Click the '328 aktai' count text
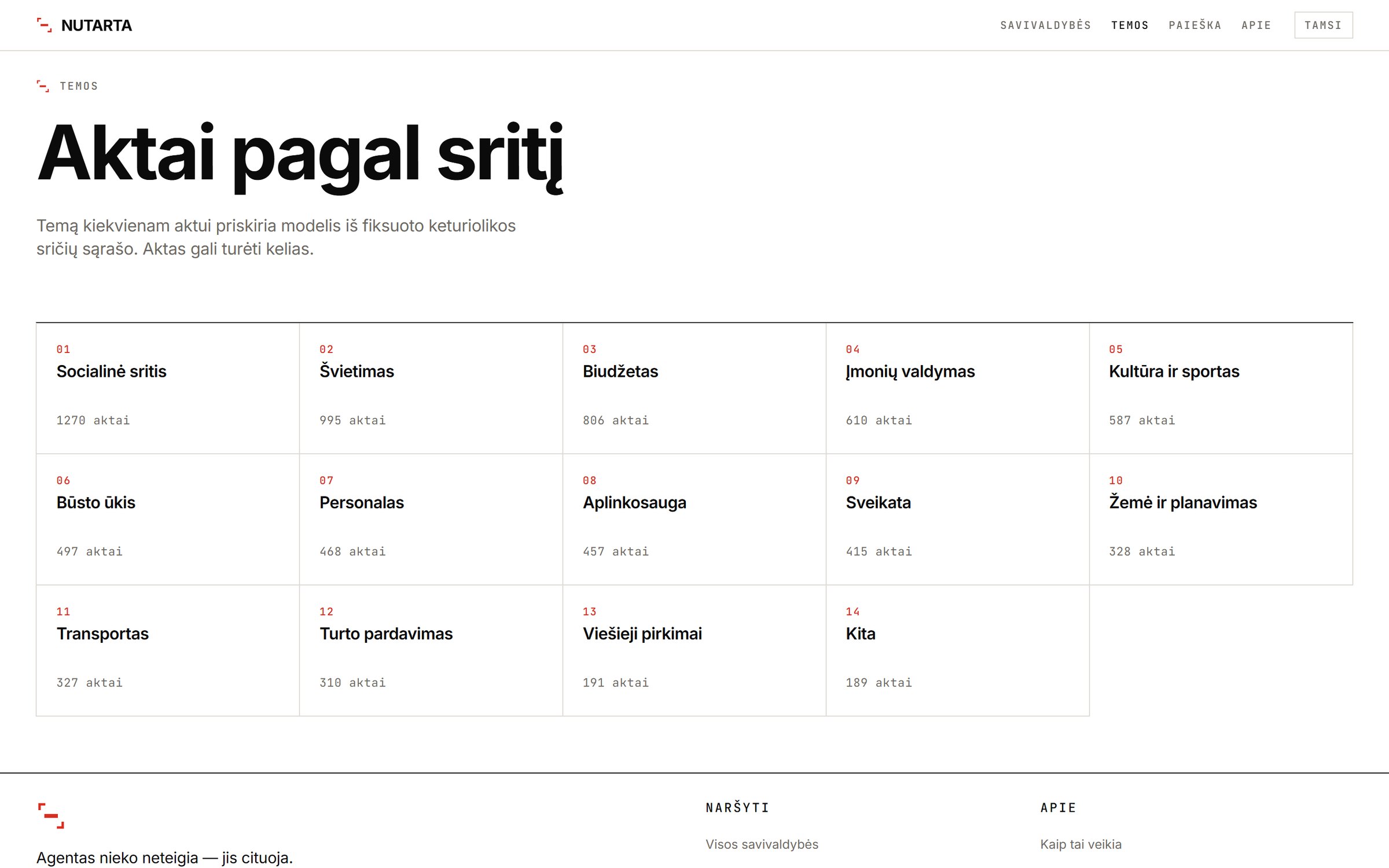Viewport: 1389px width, 868px height. (1142, 551)
